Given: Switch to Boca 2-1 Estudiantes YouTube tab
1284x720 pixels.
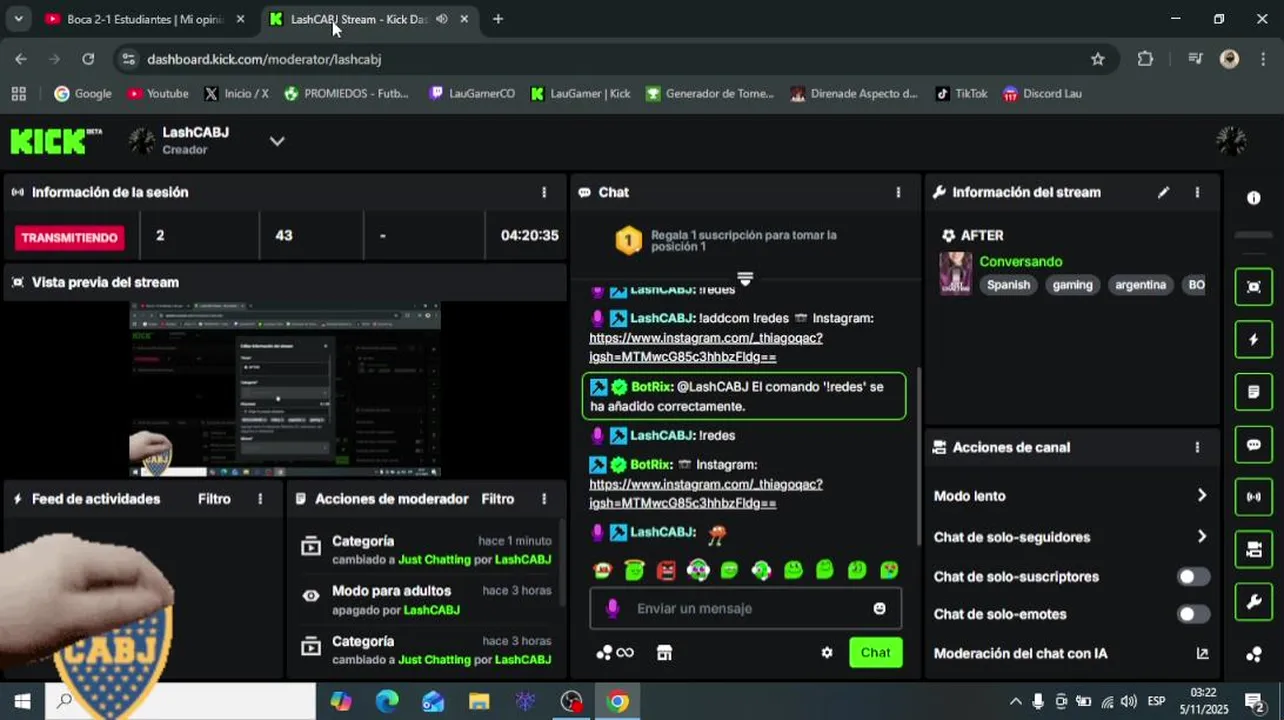Looking at the screenshot, I should click(x=146, y=19).
